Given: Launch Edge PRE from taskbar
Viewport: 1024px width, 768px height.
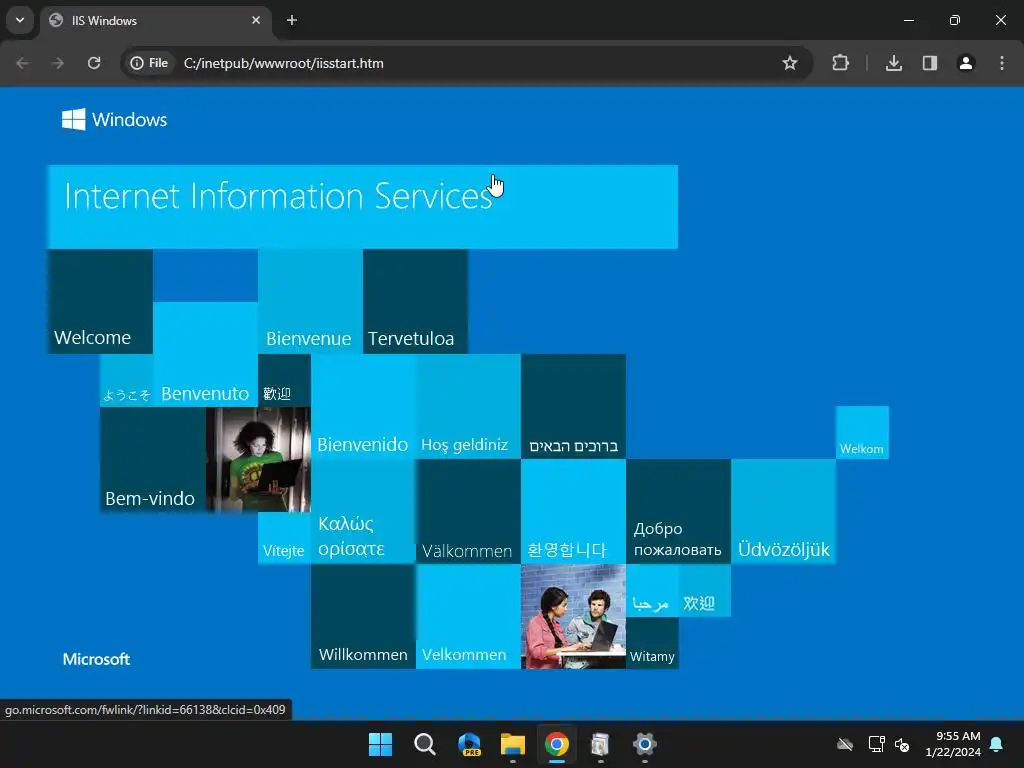Looking at the screenshot, I should [469, 744].
